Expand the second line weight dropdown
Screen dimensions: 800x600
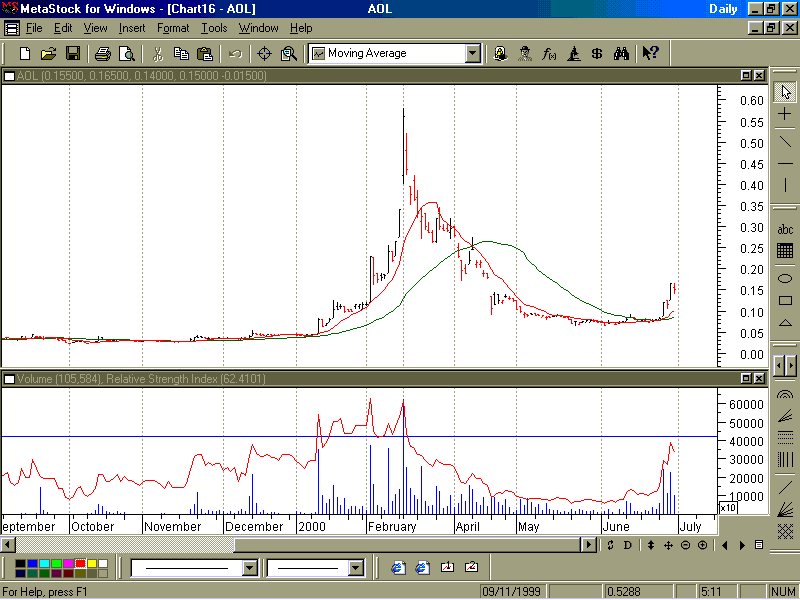pos(356,567)
